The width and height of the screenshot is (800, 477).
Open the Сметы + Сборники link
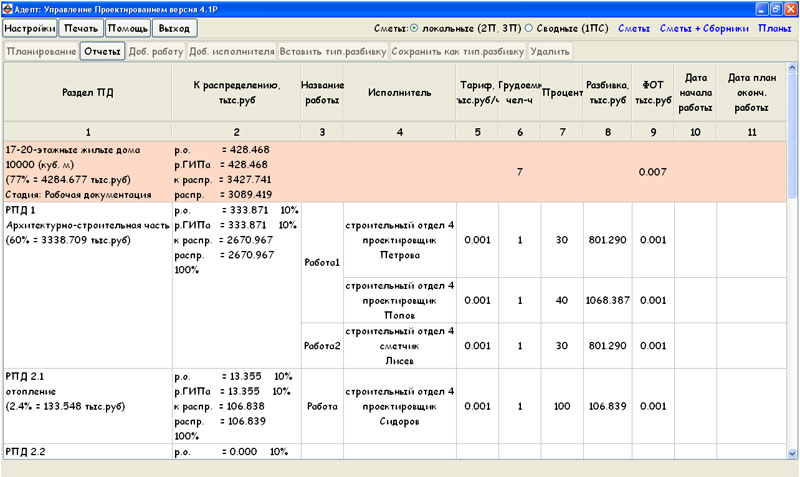point(704,28)
